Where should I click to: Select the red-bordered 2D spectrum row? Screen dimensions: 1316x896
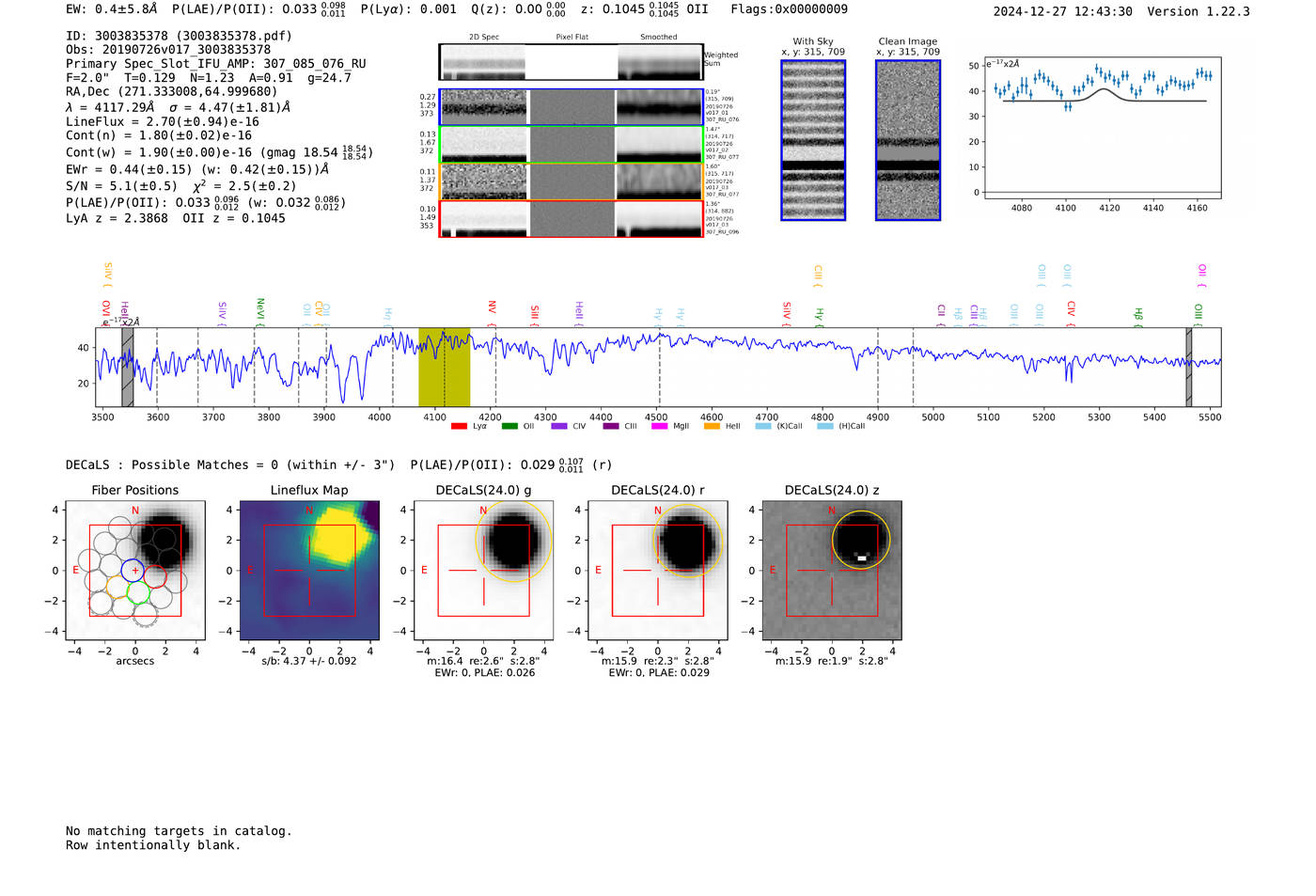pos(571,219)
